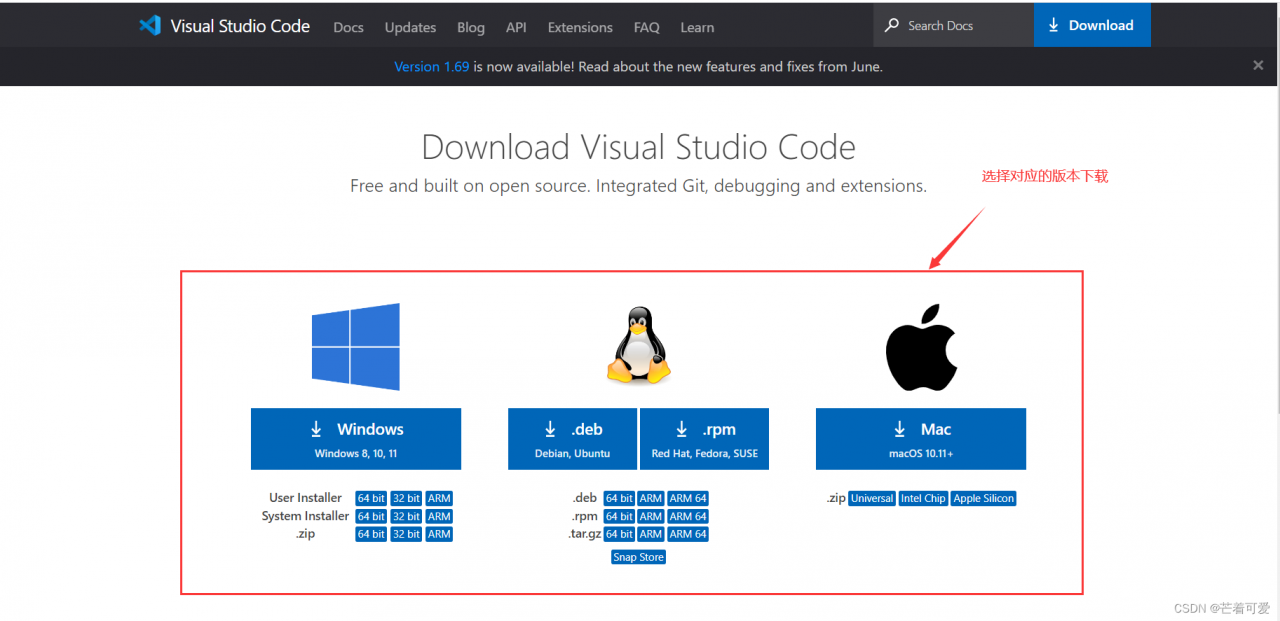1280x621 pixels.
Task: Click the Linux Tux penguin image
Action: (638, 345)
